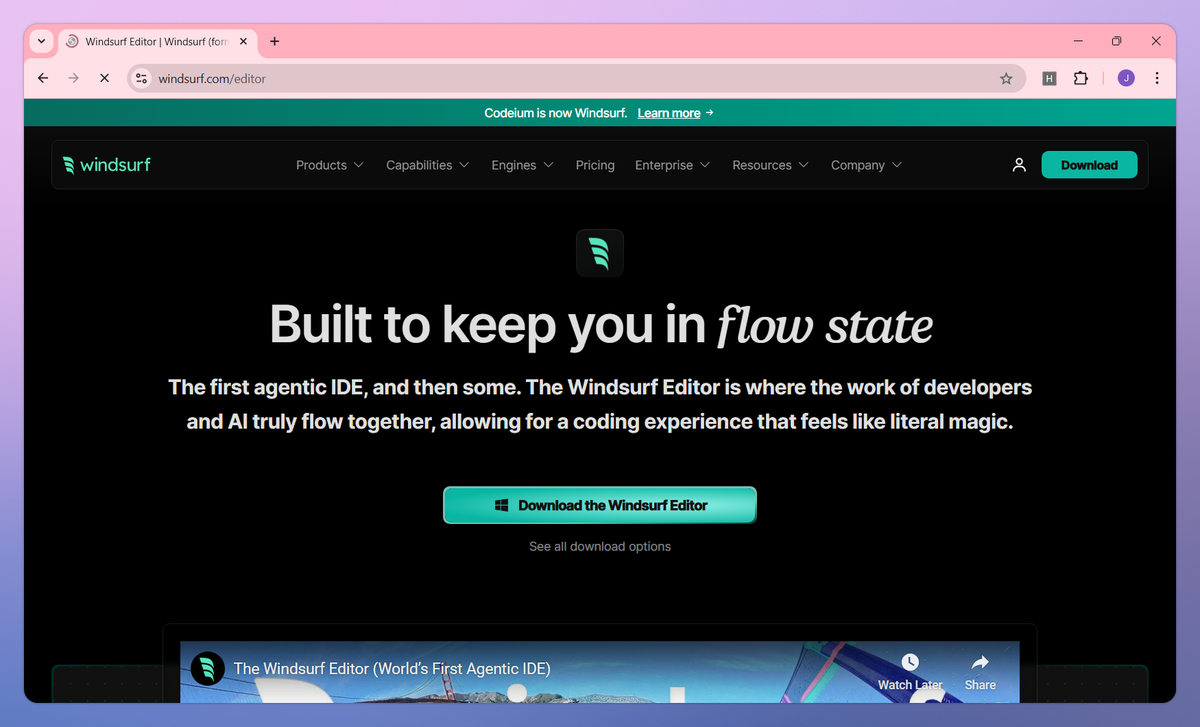
Task: Play the embedded Windsurf Editor video
Action: pyautogui.click(x=600, y=672)
